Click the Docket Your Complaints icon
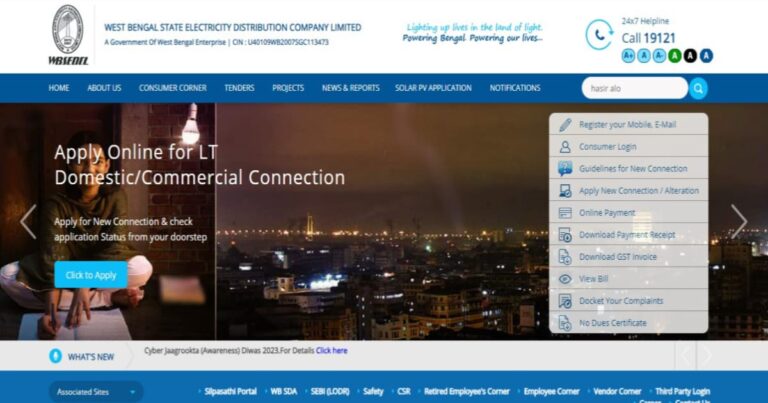This screenshot has height=403, width=768. point(565,301)
